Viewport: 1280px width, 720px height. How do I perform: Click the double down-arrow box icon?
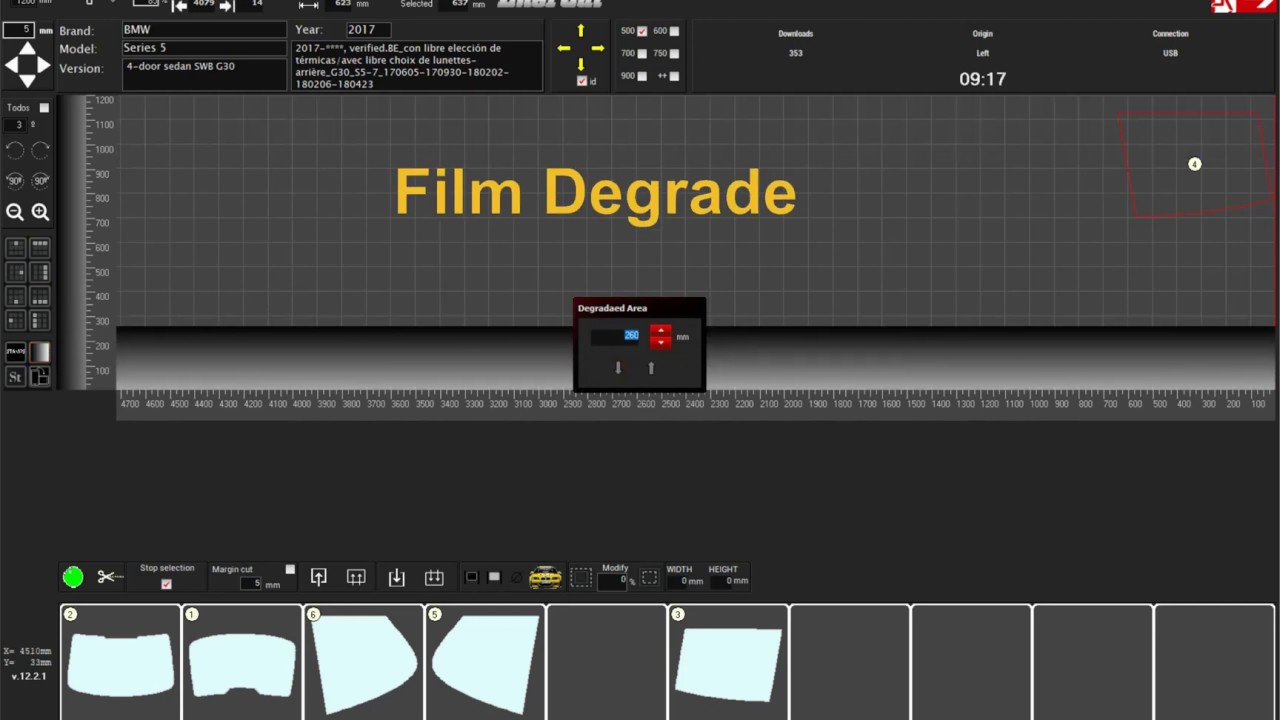434,577
